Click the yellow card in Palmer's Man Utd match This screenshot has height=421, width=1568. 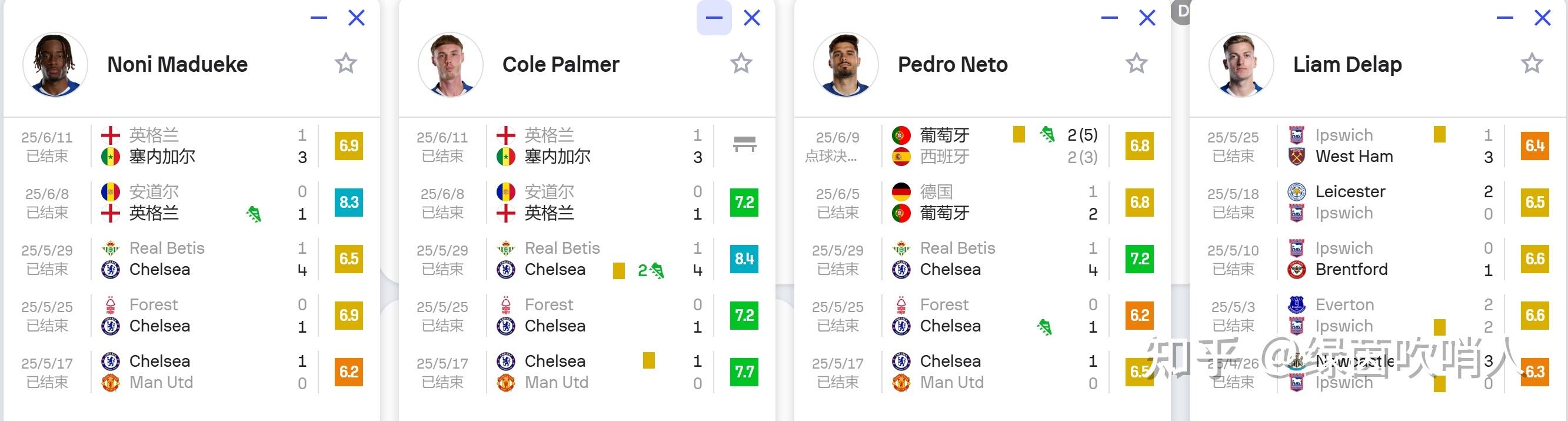click(649, 361)
